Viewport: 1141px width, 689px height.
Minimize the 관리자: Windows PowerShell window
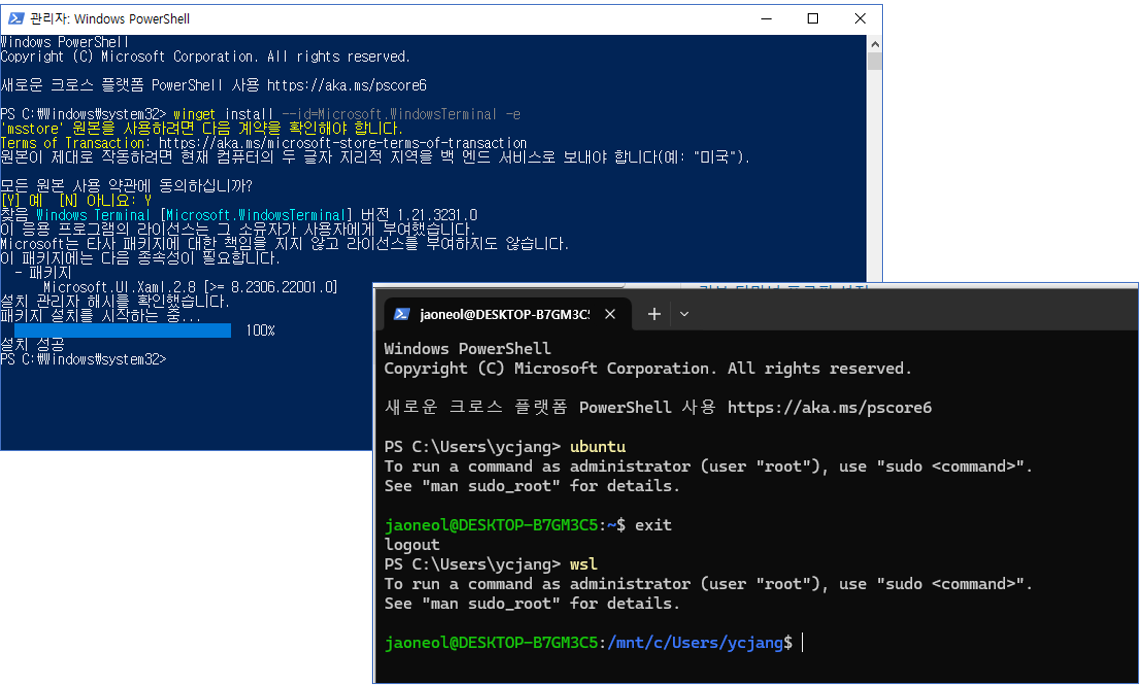click(x=766, y=18)
